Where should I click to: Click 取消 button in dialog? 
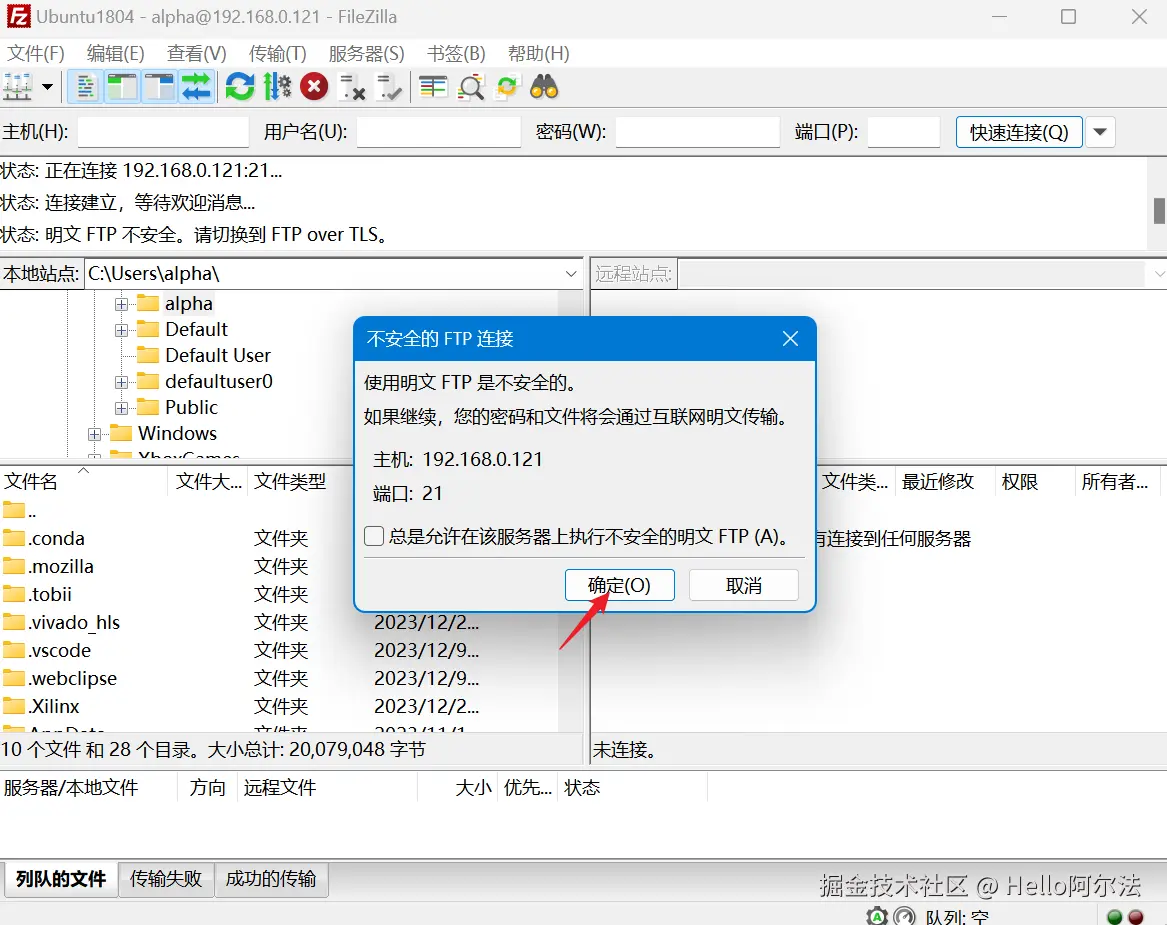[744, 586]
